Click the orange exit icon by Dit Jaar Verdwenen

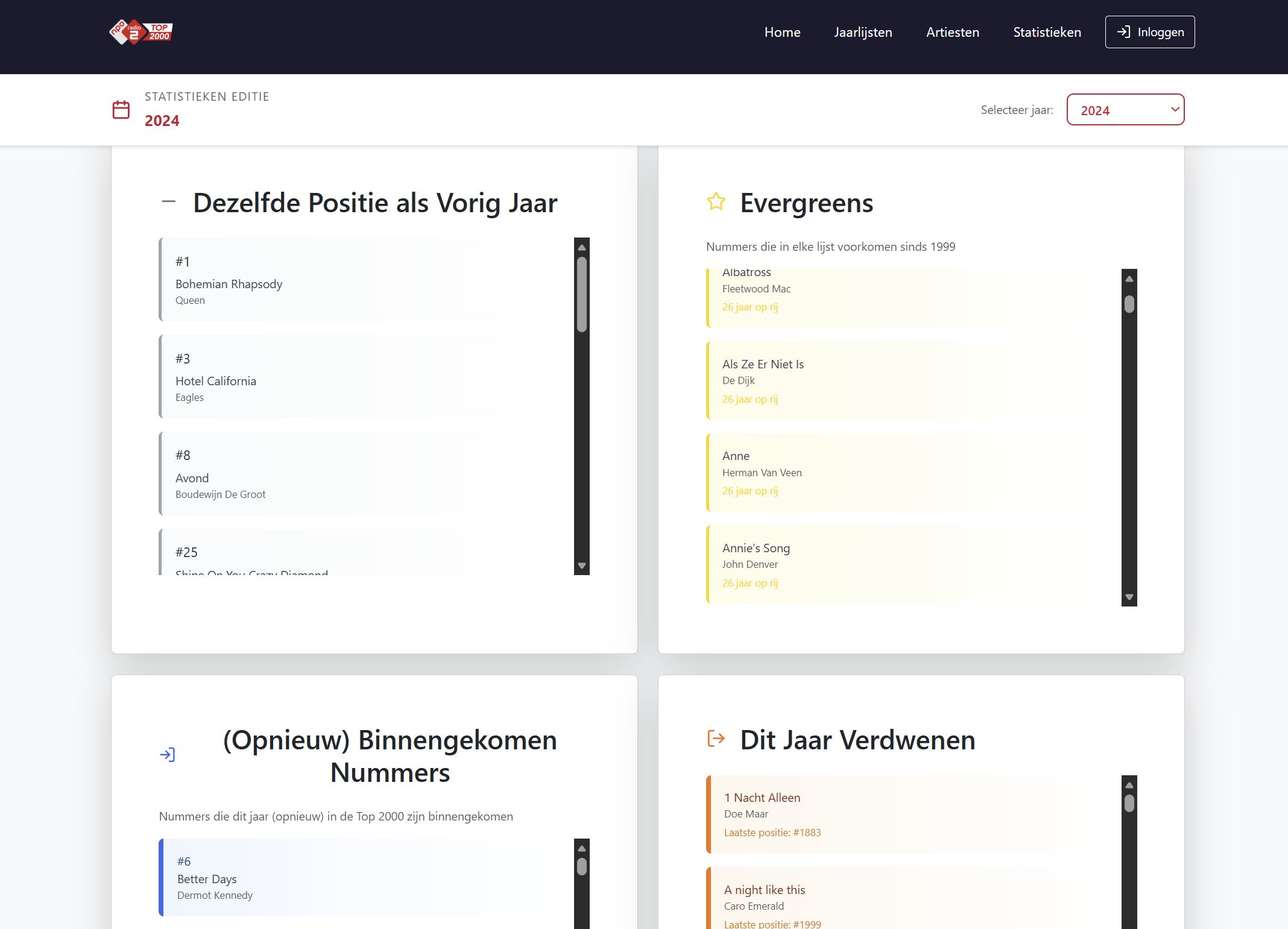pos(716,738)
